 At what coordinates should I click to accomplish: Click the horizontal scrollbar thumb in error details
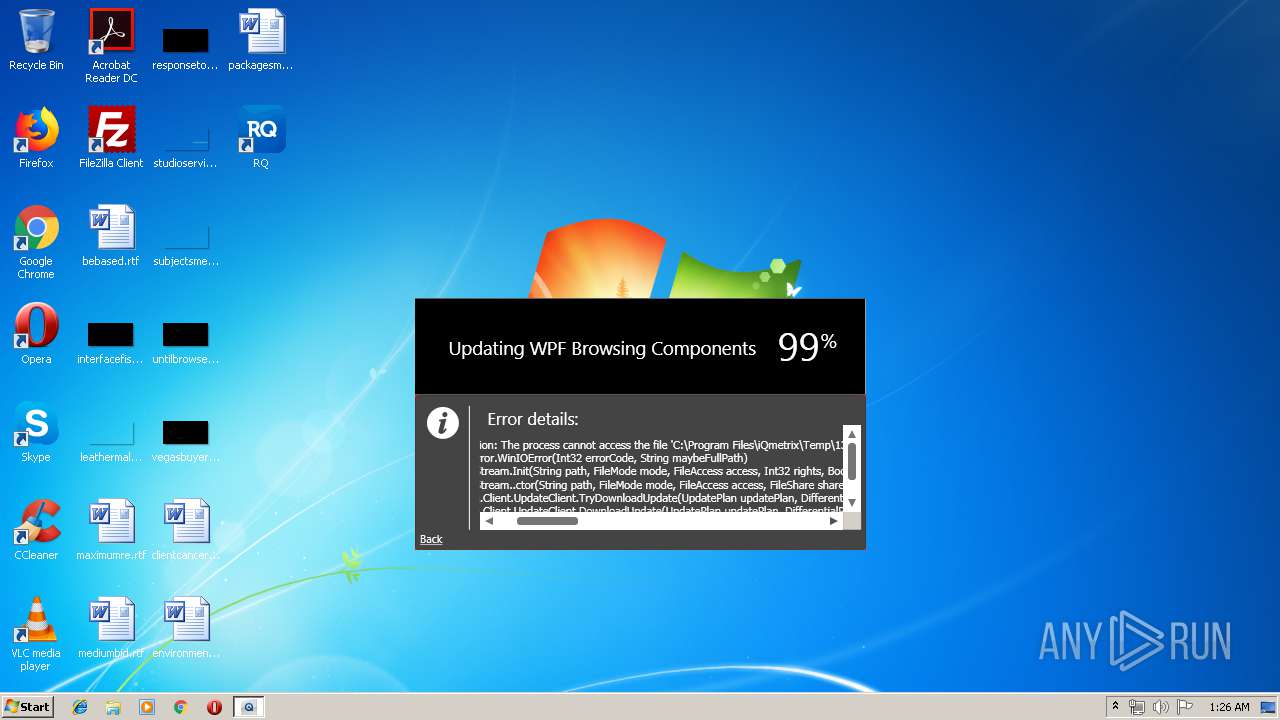[547, 521]
